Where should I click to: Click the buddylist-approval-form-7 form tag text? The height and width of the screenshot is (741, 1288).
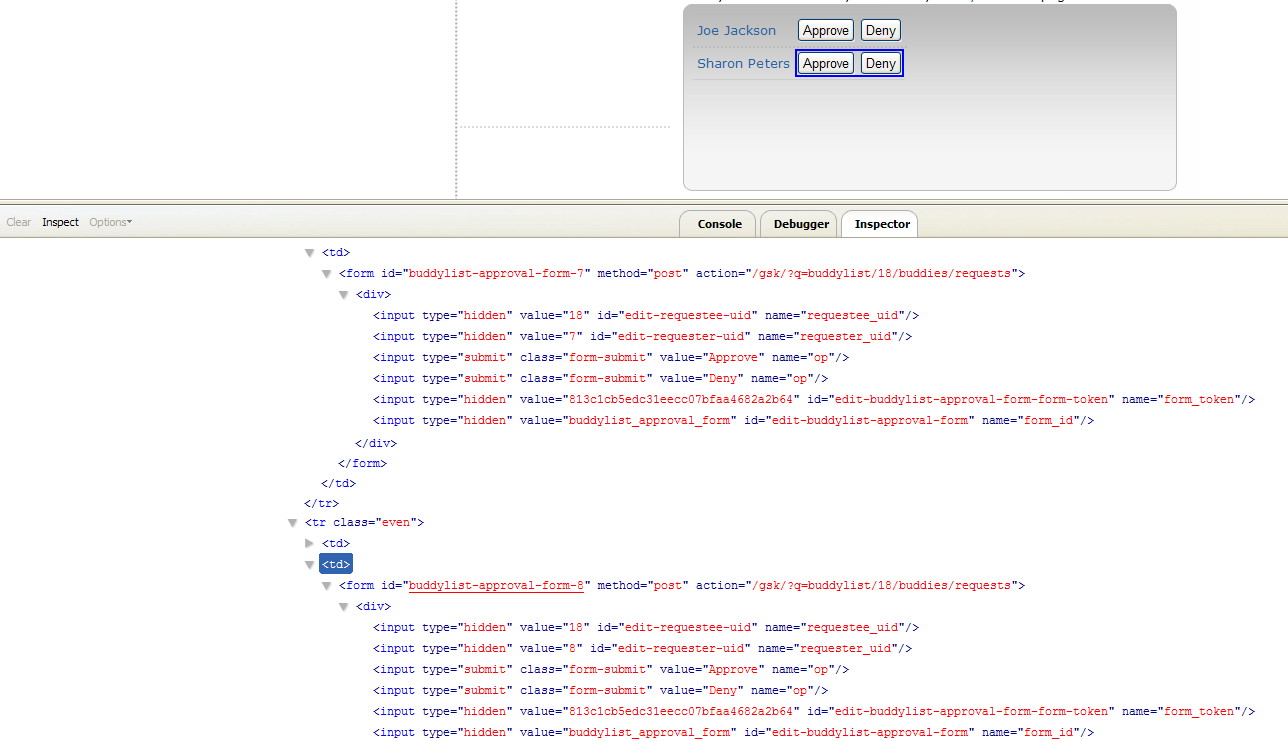(x=682, y=274)
